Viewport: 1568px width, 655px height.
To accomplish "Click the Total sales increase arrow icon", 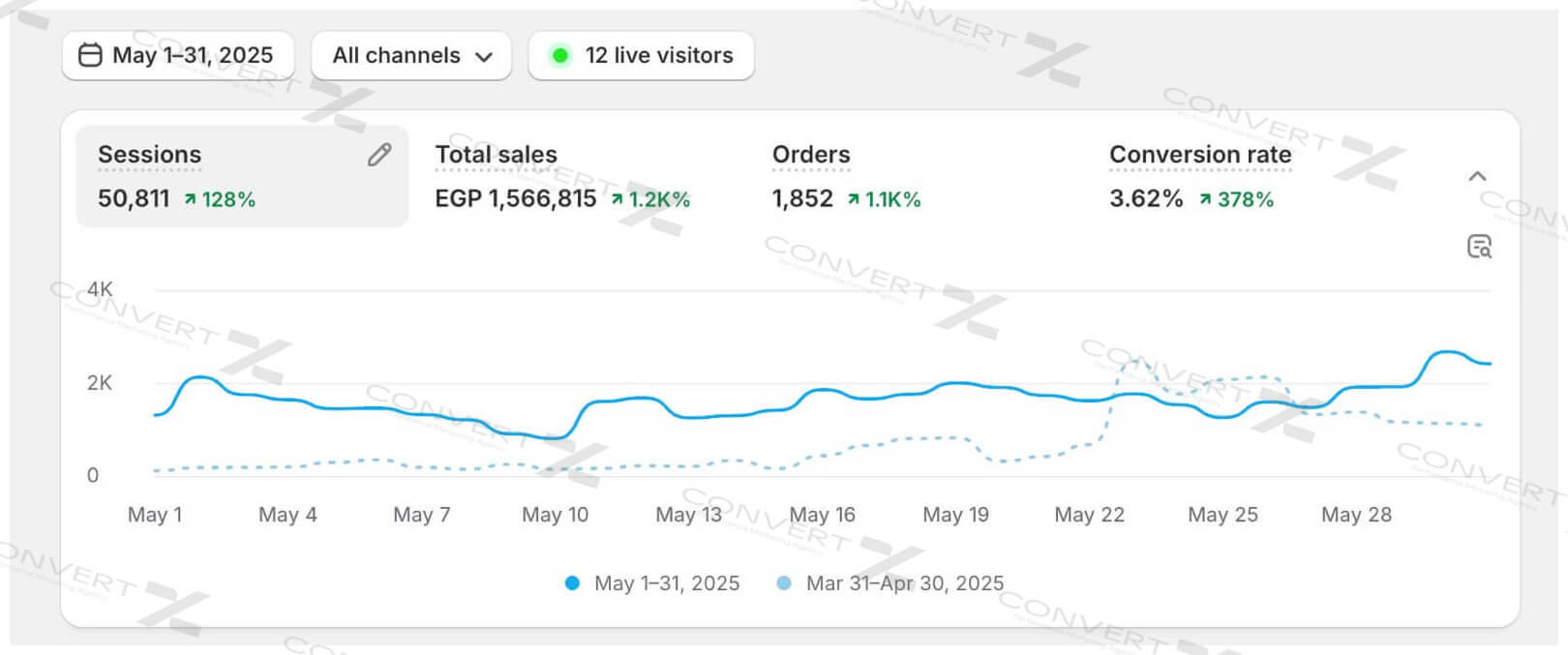I will (617, 199).
